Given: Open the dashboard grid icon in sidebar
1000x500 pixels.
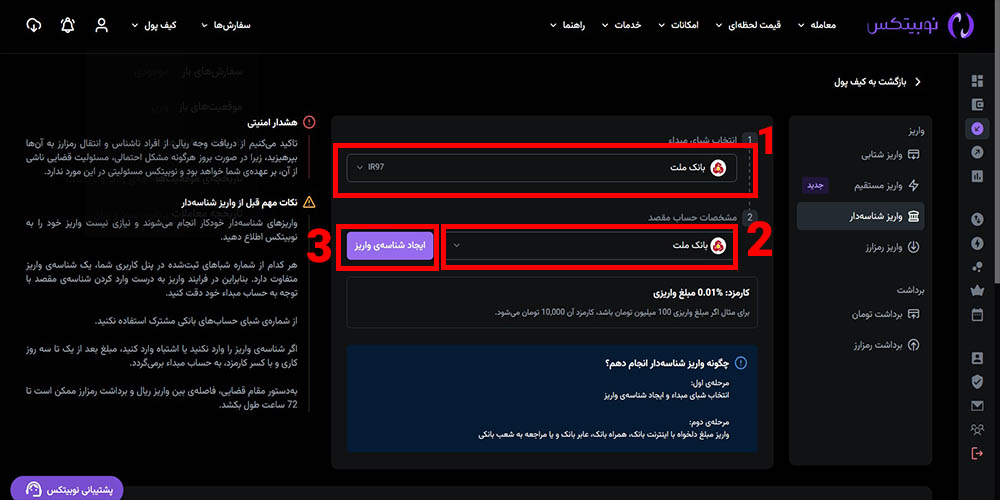Looking at the screenshot, I should coord(977,81).
